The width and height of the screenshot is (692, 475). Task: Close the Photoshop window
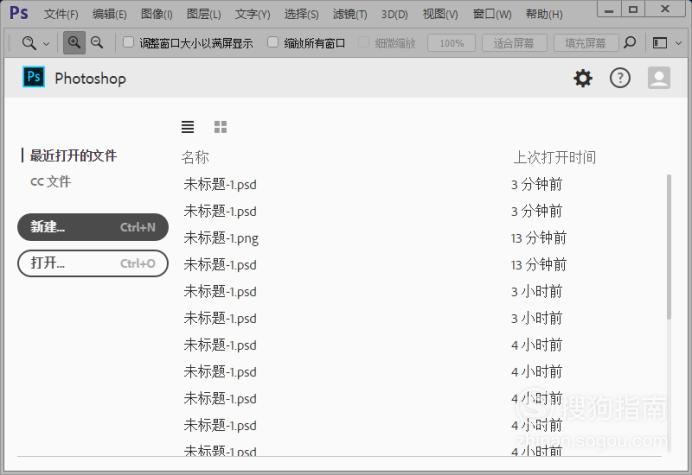665,9
